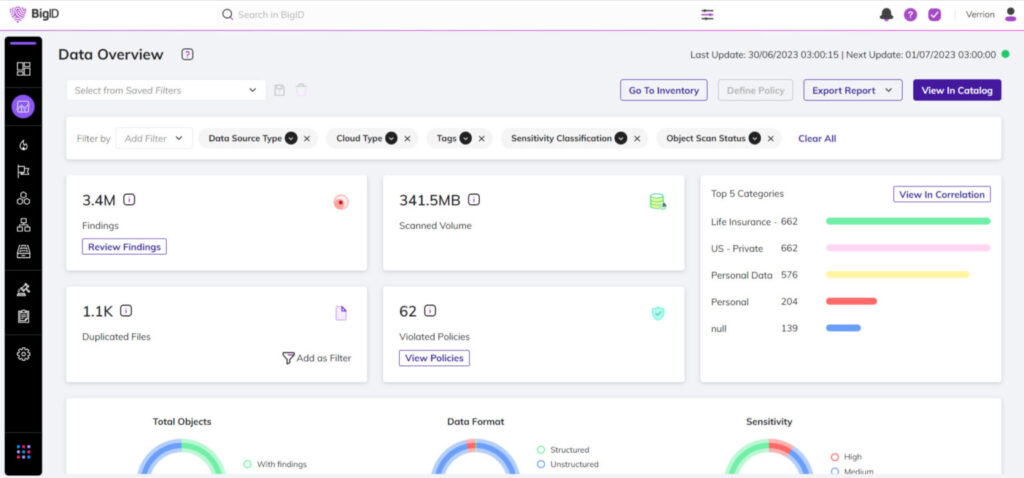
Task: Click the Search in BigID field
Action: tap(400, 15)
